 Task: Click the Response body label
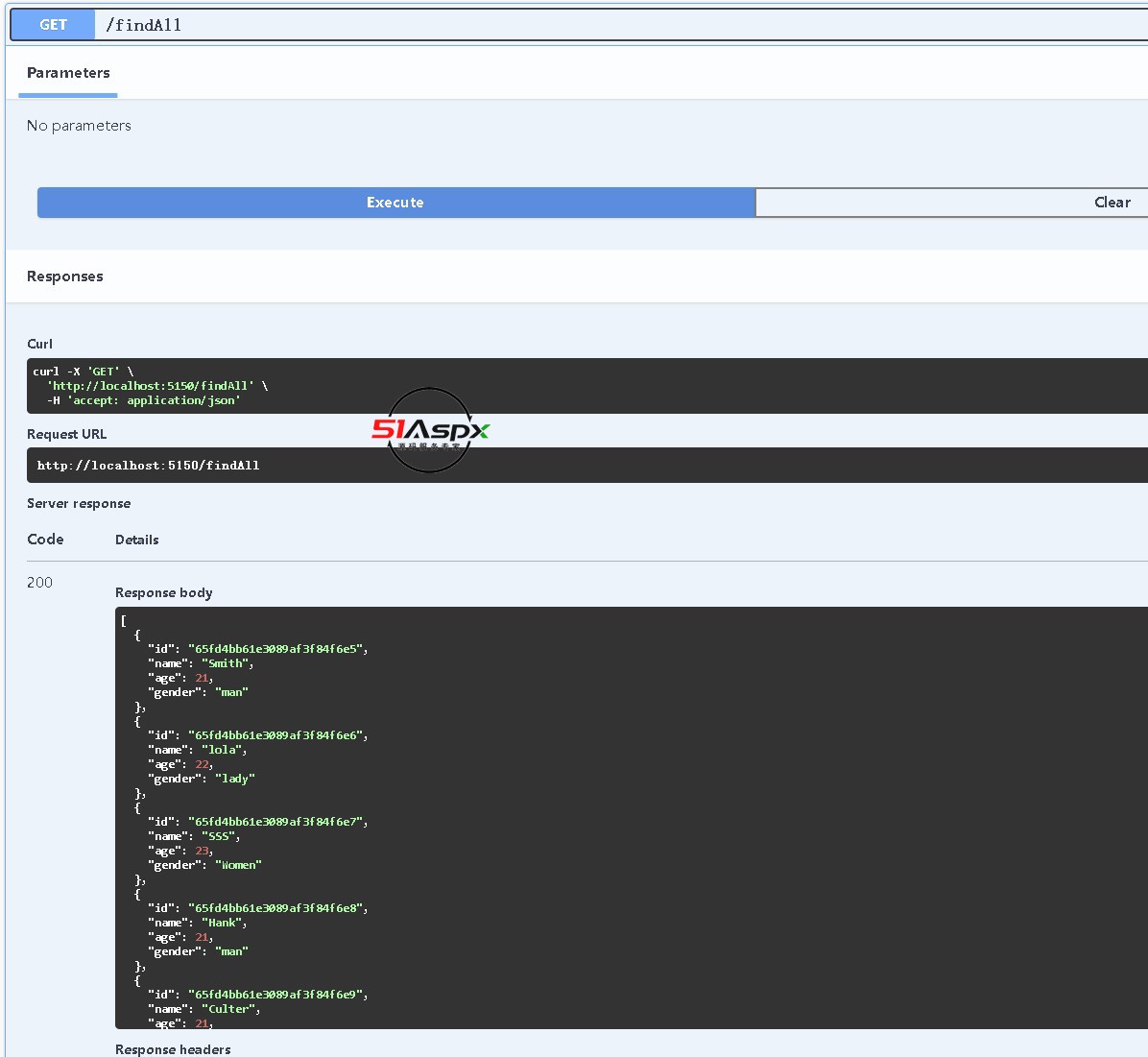[164, 592]
